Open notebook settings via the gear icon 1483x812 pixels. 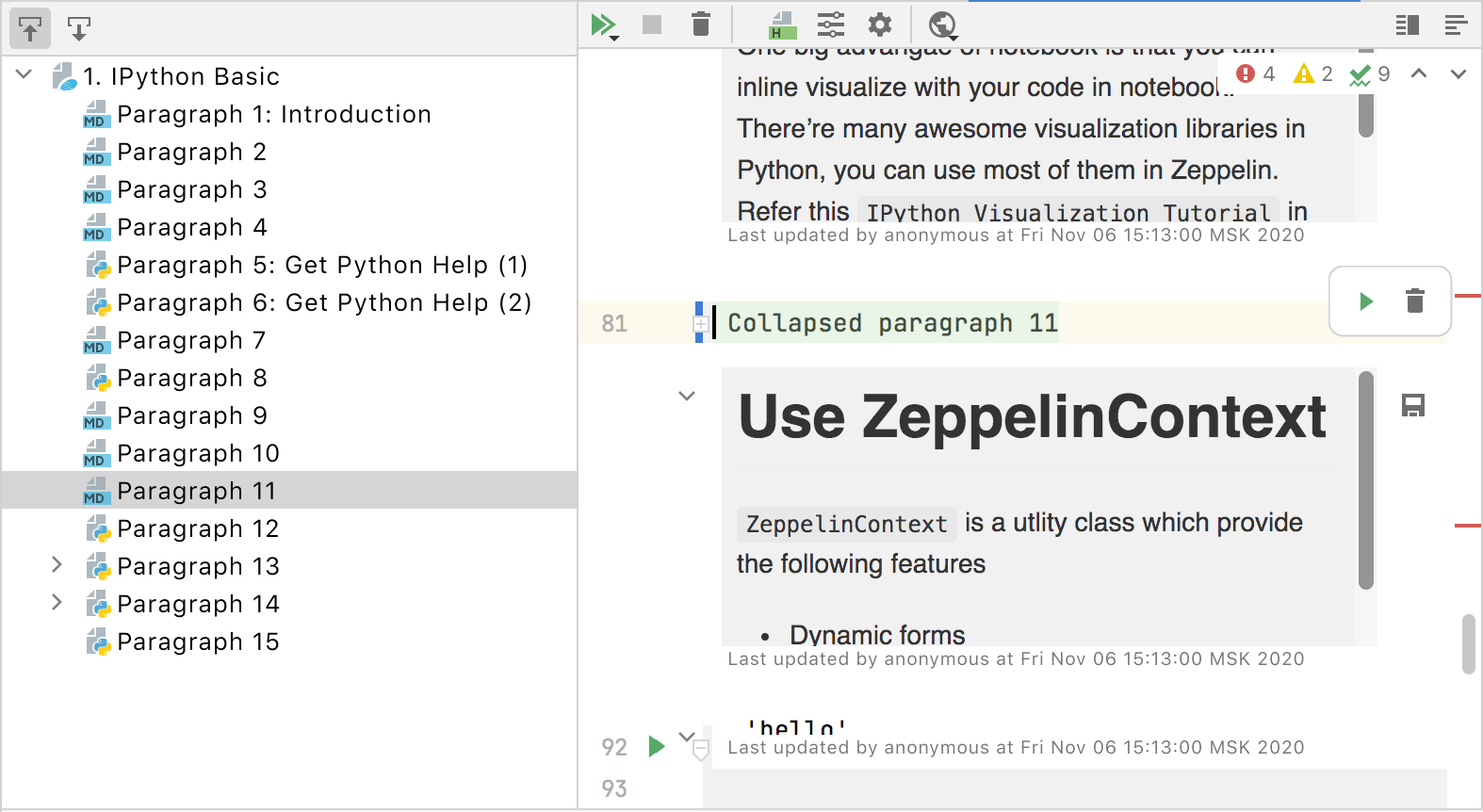(x=880, y=24)
